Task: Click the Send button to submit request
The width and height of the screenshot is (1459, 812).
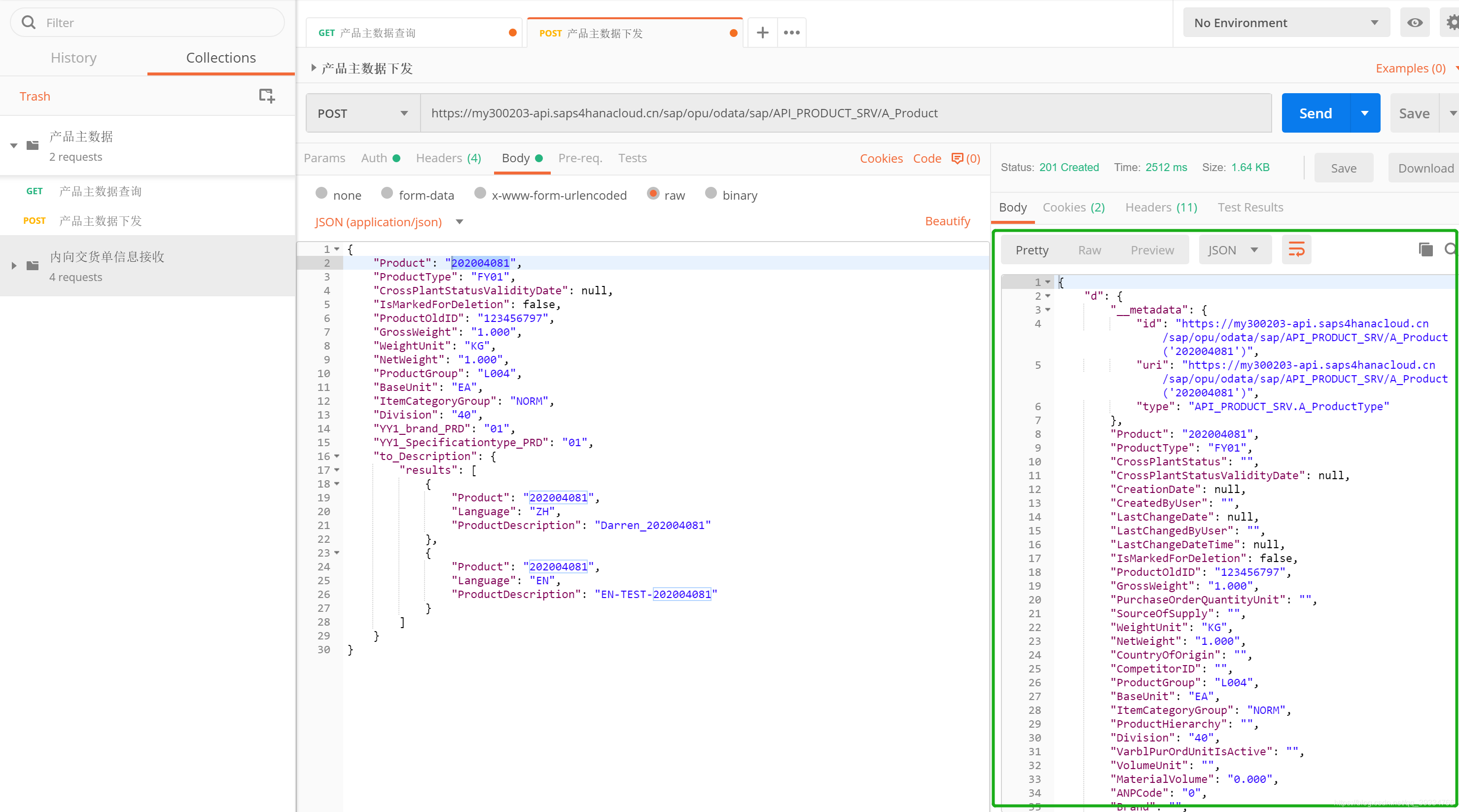Action: point(1314,113)
